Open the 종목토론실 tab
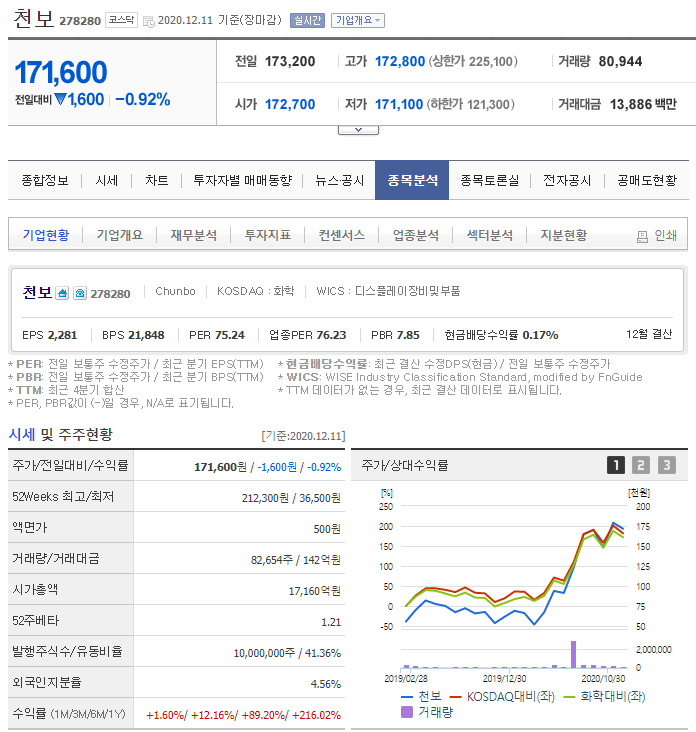Screen dimensions: 696x732 (489, 180)
